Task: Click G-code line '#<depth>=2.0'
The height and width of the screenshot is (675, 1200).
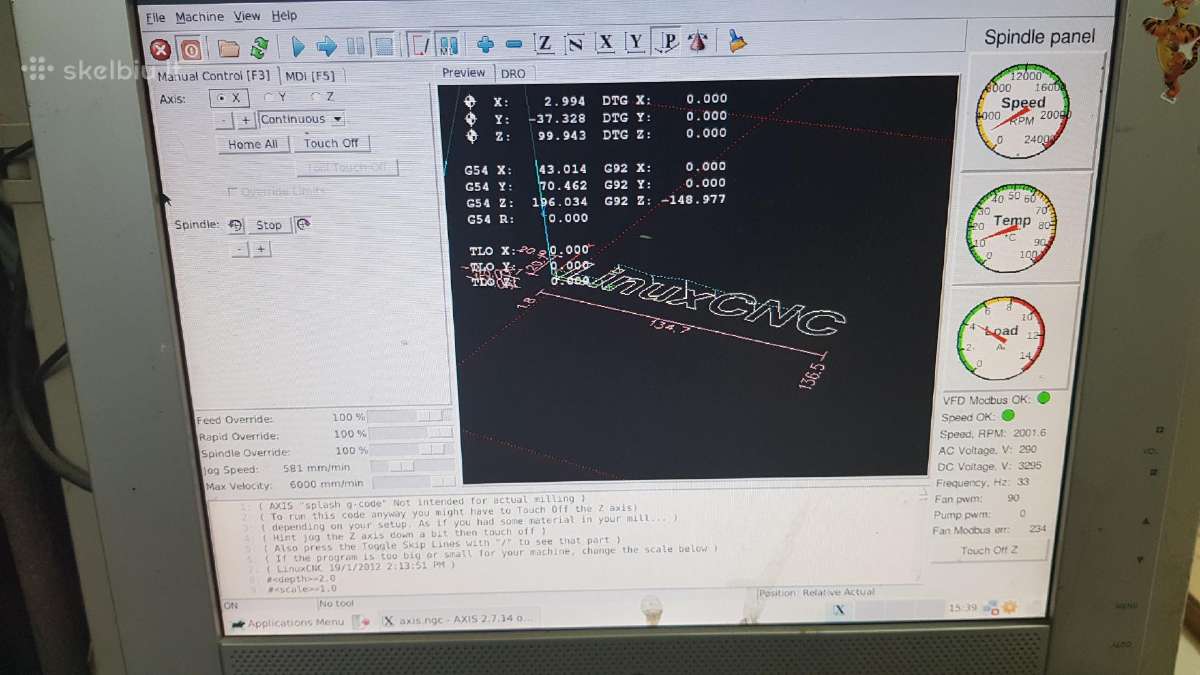Action: [x=302, y=577]
